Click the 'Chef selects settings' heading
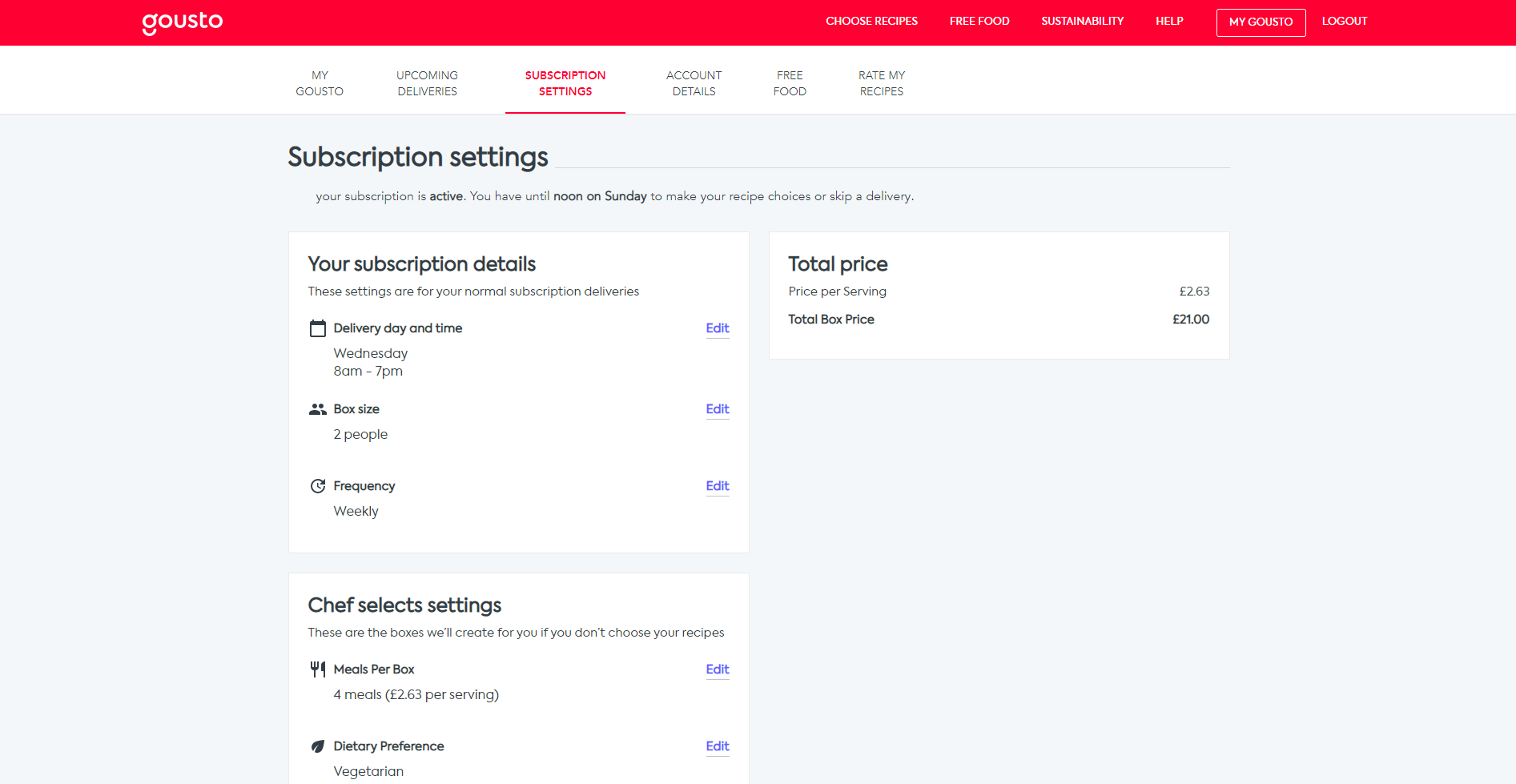The height and width of the screenshot is (784, 1516). [x=404, y=605]
